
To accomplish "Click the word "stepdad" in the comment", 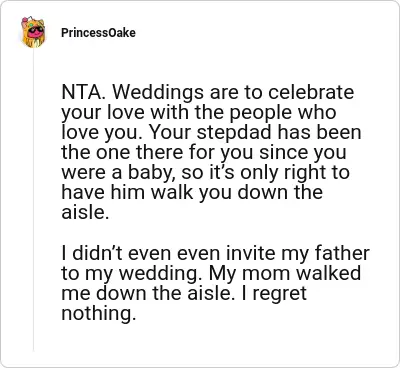I will [234, 133].
